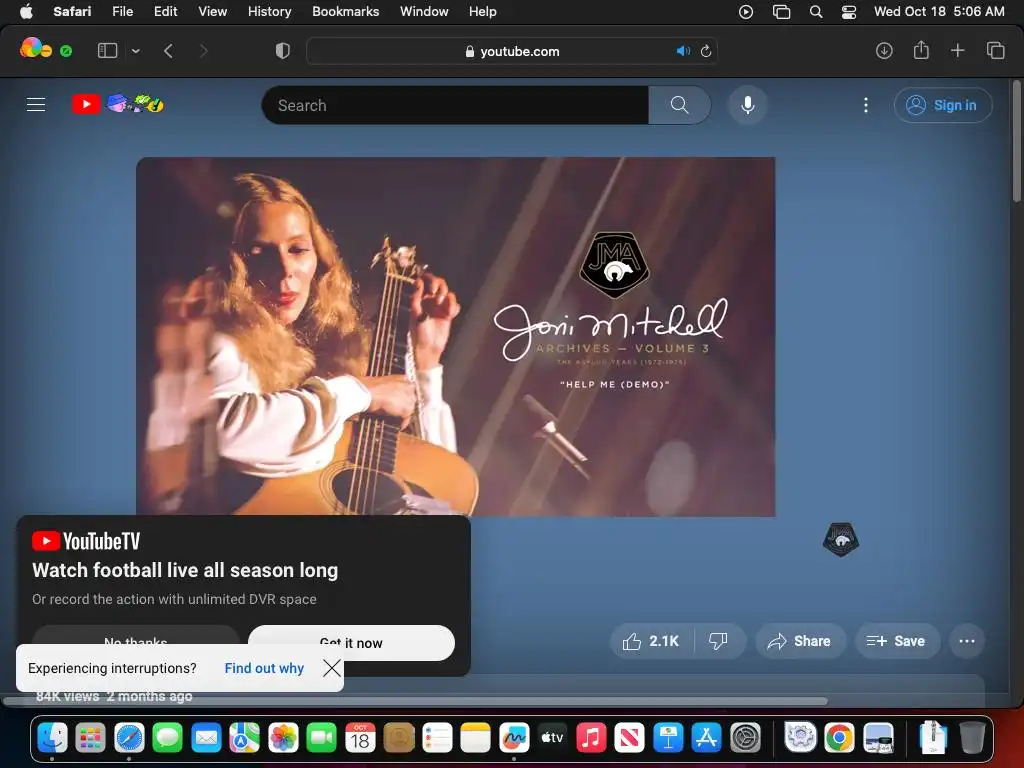Open the Edit menu
The height and width of the screenshot is (768, 1024).
(165, 12)
